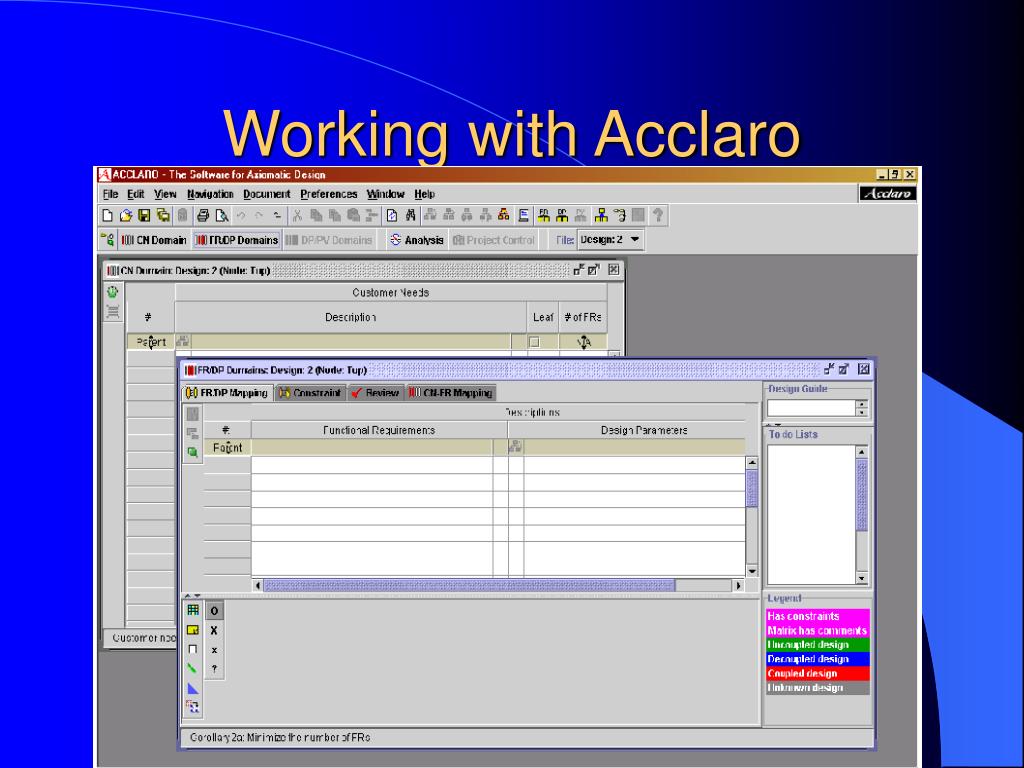
Task: Click the Save All stacked disks icon
Action: coord(163,215)
